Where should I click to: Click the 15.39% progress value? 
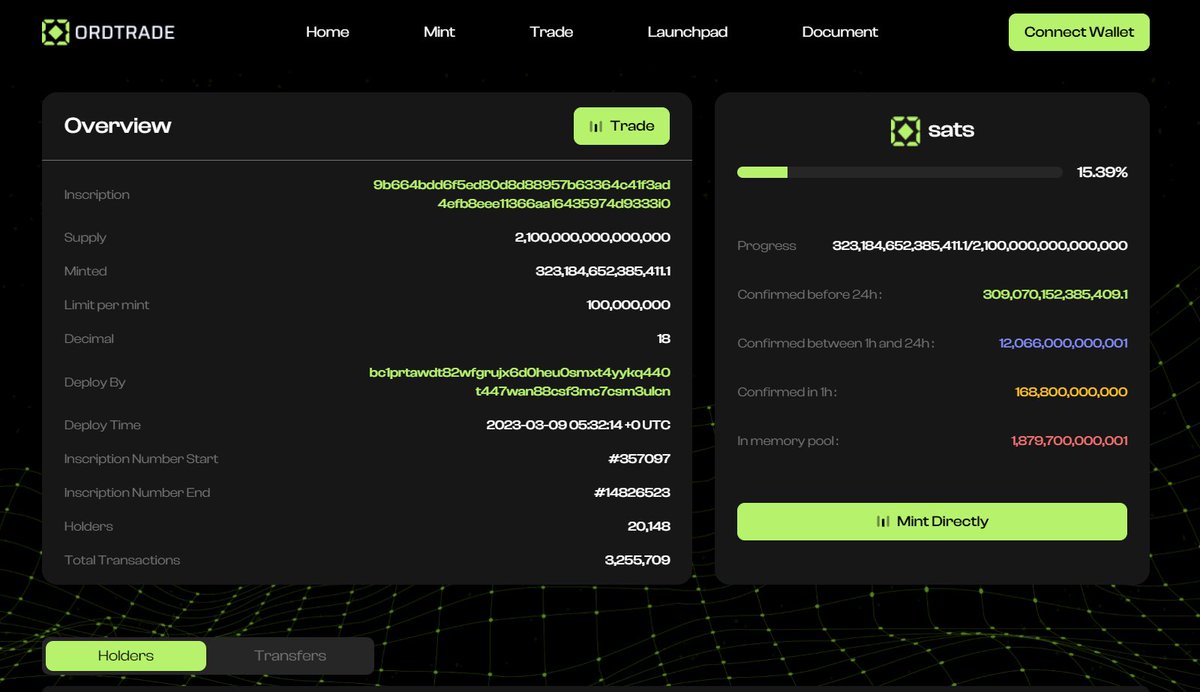pos(1102,173)
